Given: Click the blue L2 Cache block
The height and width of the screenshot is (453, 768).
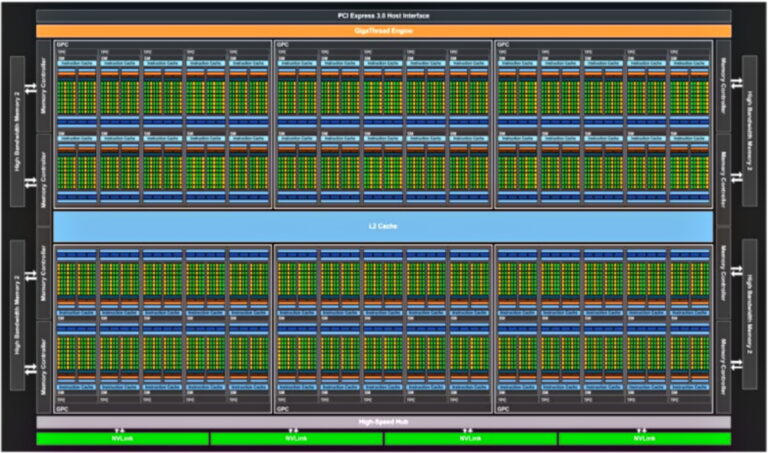Looking at the screenshot, I should (384, 227).
